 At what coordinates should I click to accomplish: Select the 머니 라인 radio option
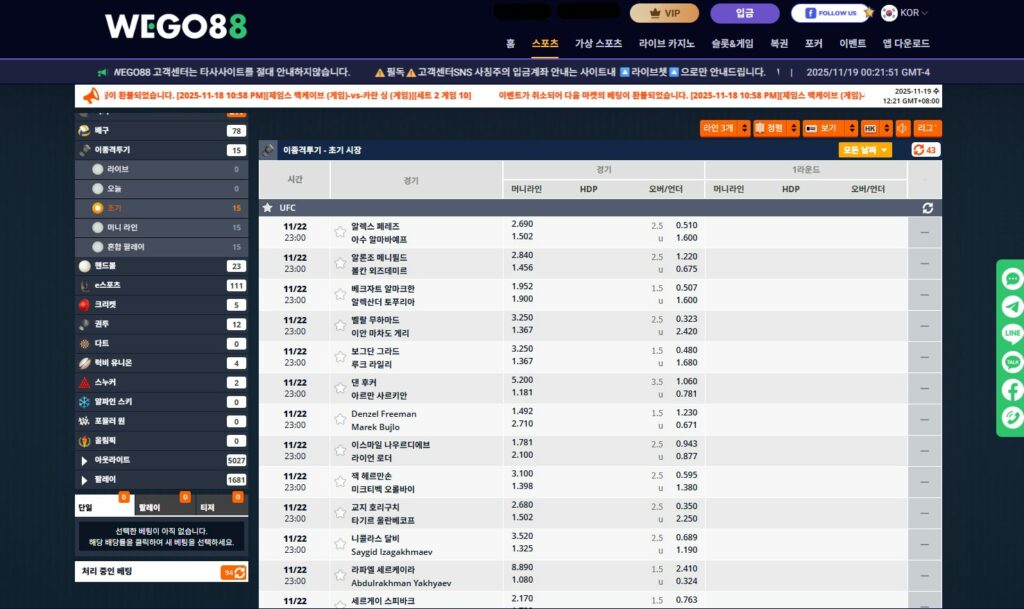[97, 228]
